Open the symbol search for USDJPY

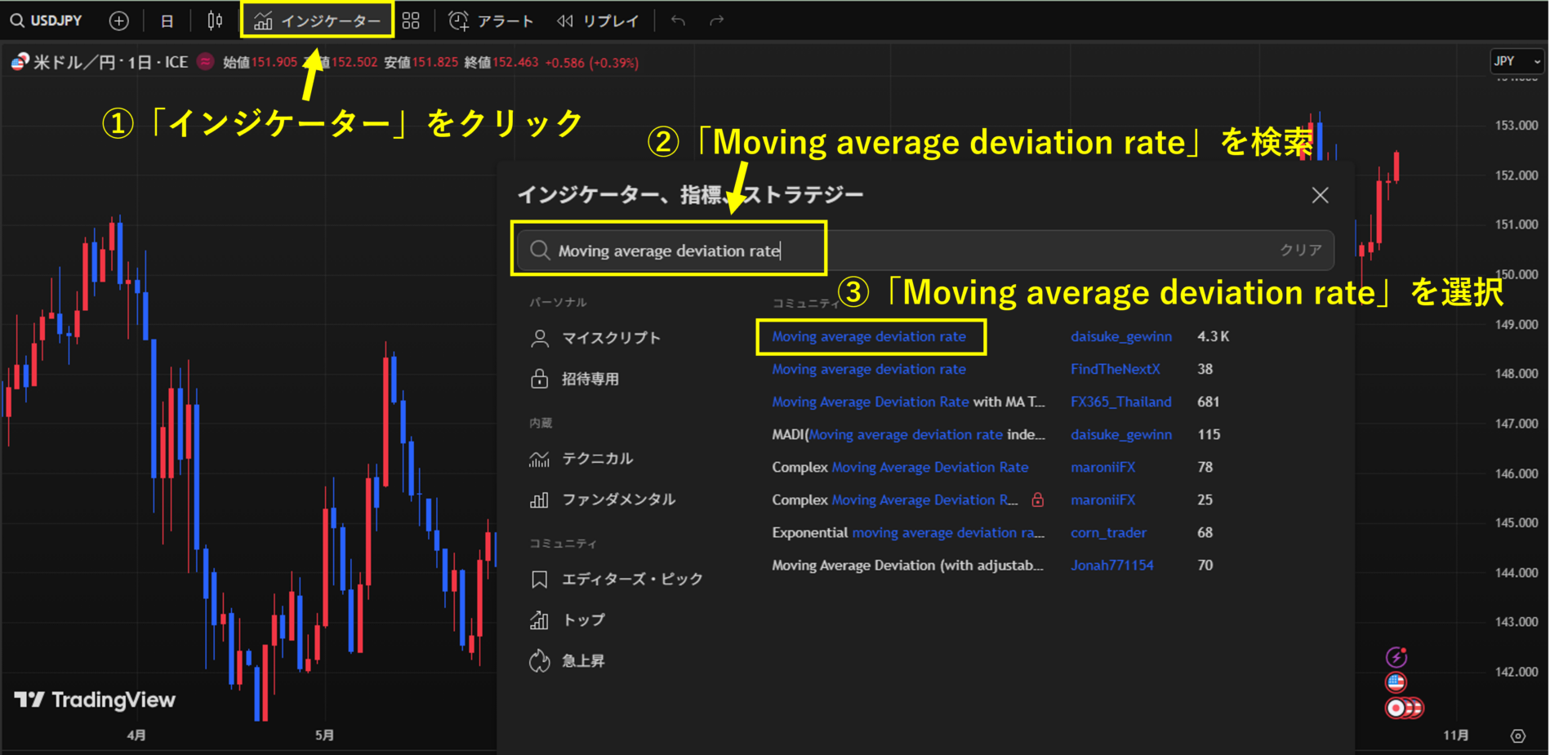(x=45, y=20)
